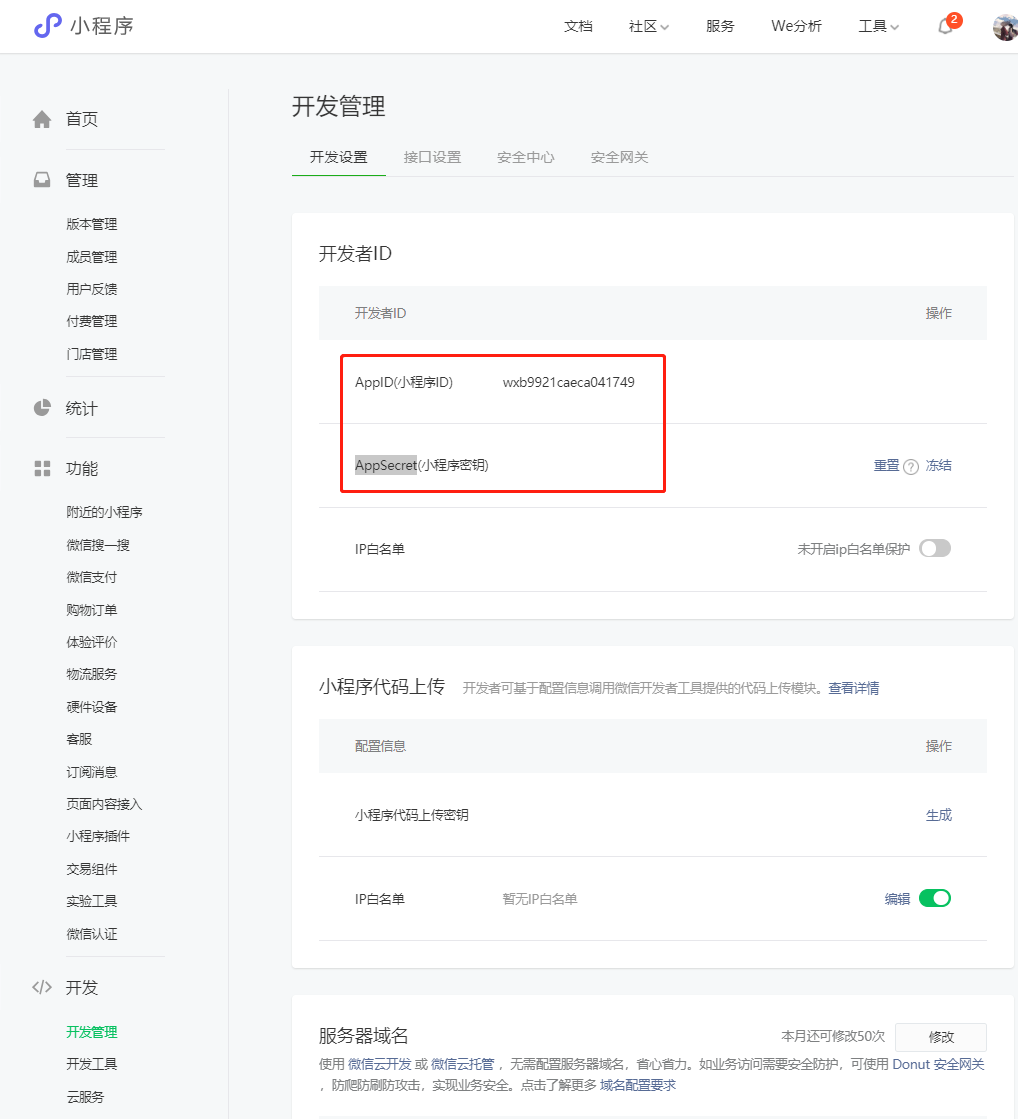Expand the 工具 dropdown menu
Image resolution: width=1018 pixels, height=1119 pixels.
point(878,26)
